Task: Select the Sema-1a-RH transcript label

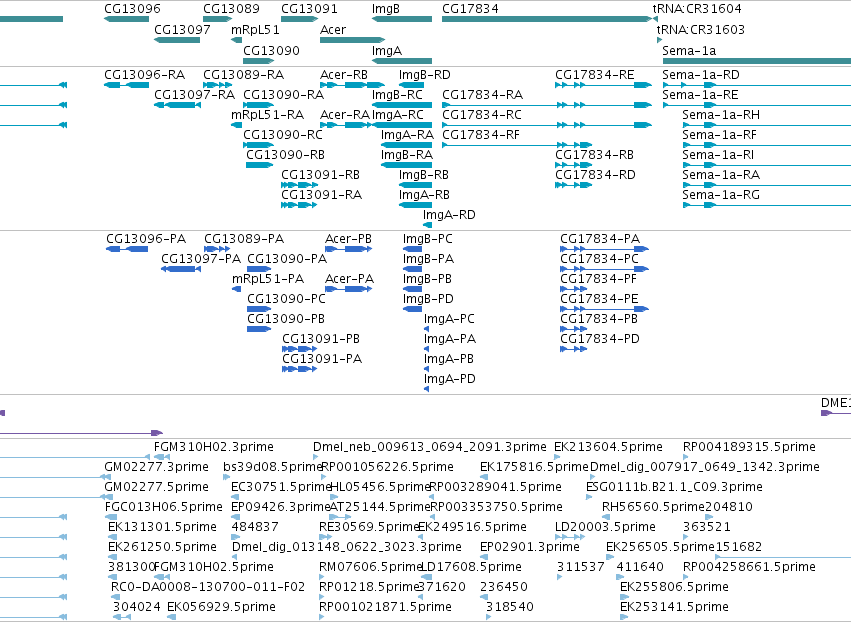Action: [x=721, y=115]
